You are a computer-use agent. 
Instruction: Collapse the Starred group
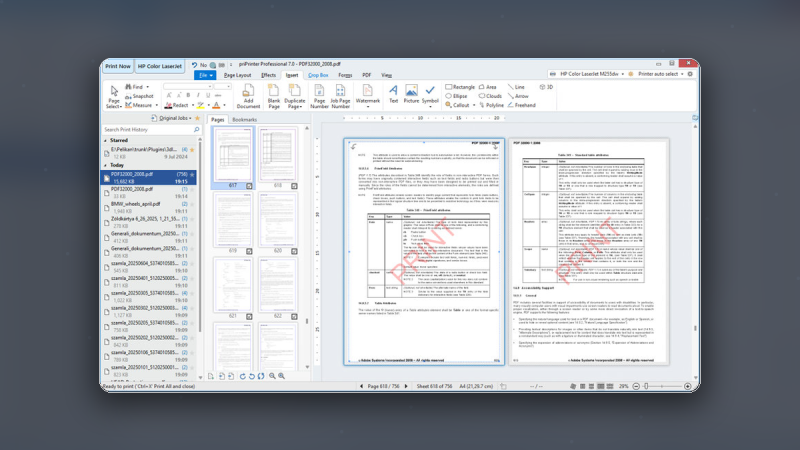(x=106, y=140)
